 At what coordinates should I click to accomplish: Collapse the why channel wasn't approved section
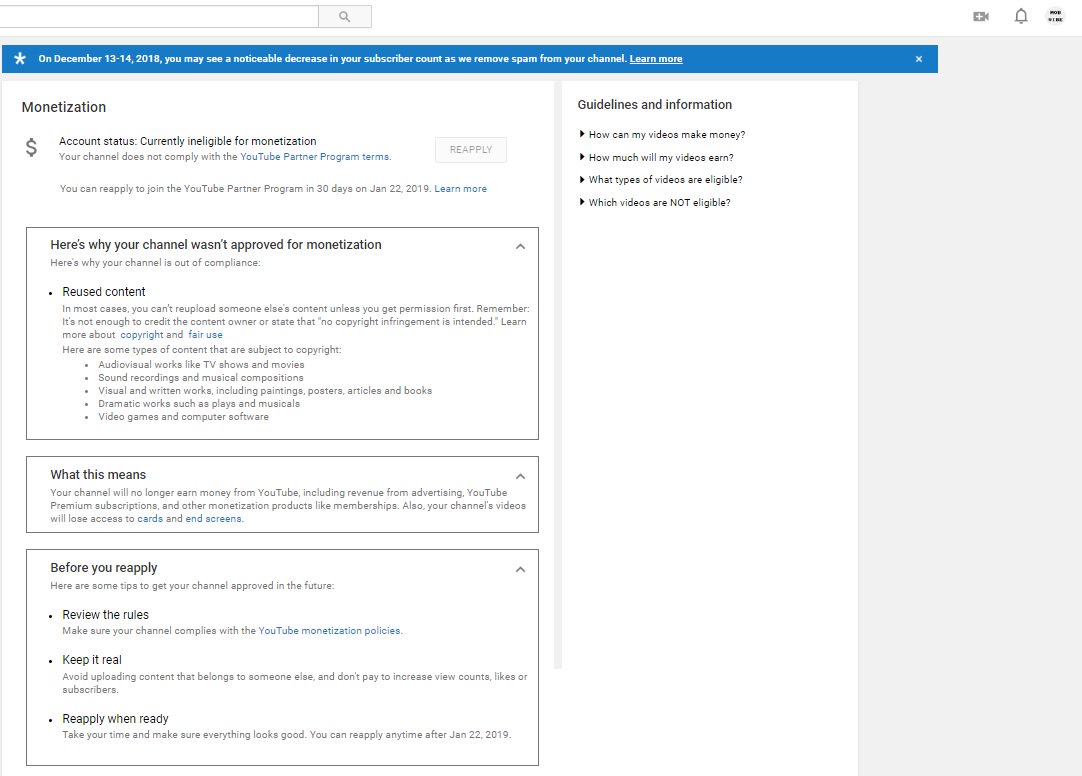click(x=520, y=246)
